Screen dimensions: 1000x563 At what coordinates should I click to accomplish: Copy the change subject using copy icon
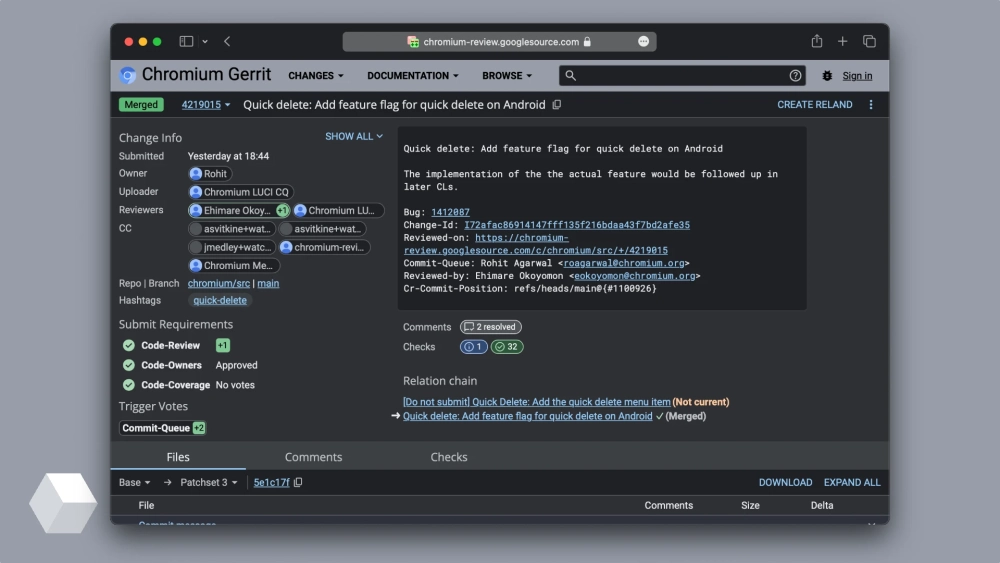557,105
